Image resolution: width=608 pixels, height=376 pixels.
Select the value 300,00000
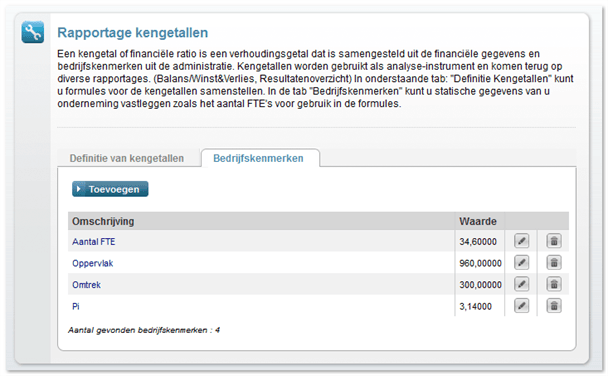pyautogui.click(x=480, y=285)
